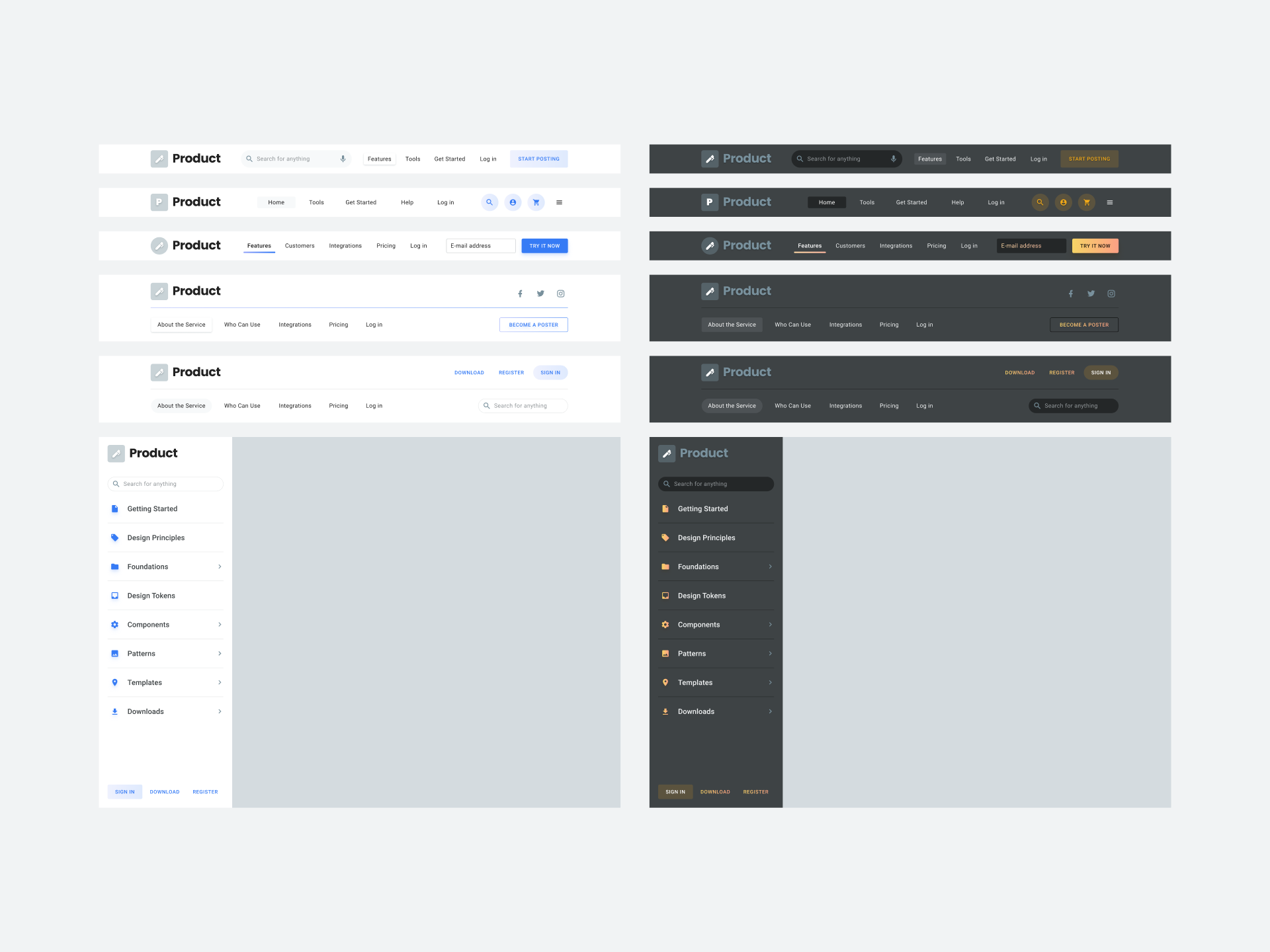This screenshot has width=1270, height=952.
Task: Click the pencil logo icon in top light navbar
Action: point(159,159)
